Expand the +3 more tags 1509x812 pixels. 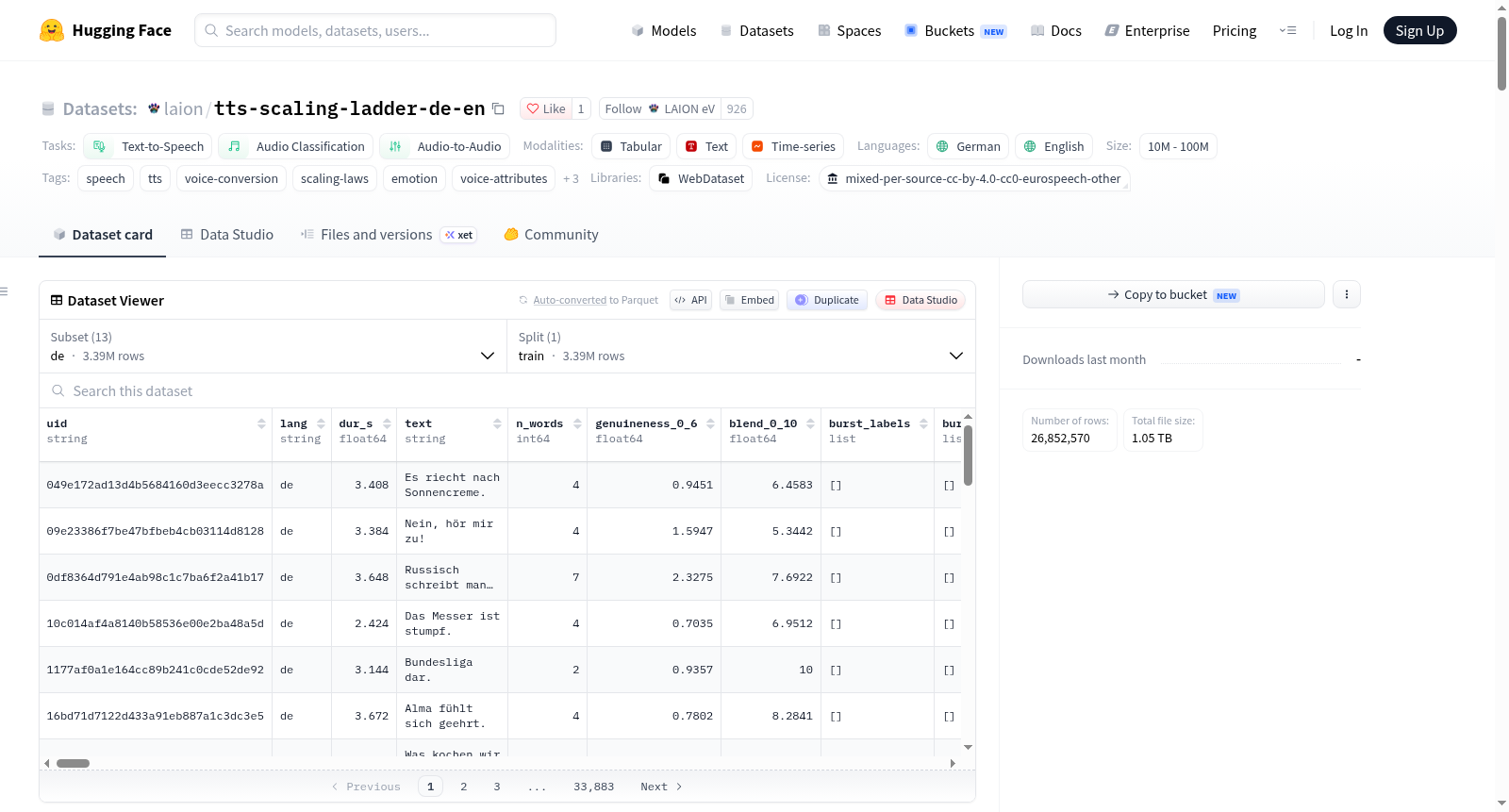[571, 178]
